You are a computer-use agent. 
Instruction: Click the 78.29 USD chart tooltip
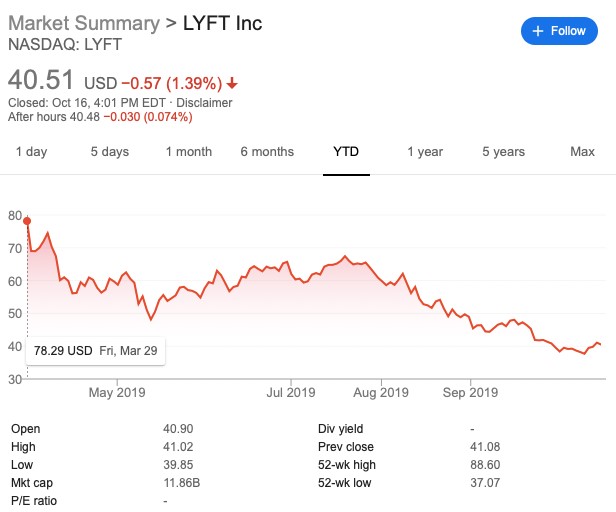96,351
